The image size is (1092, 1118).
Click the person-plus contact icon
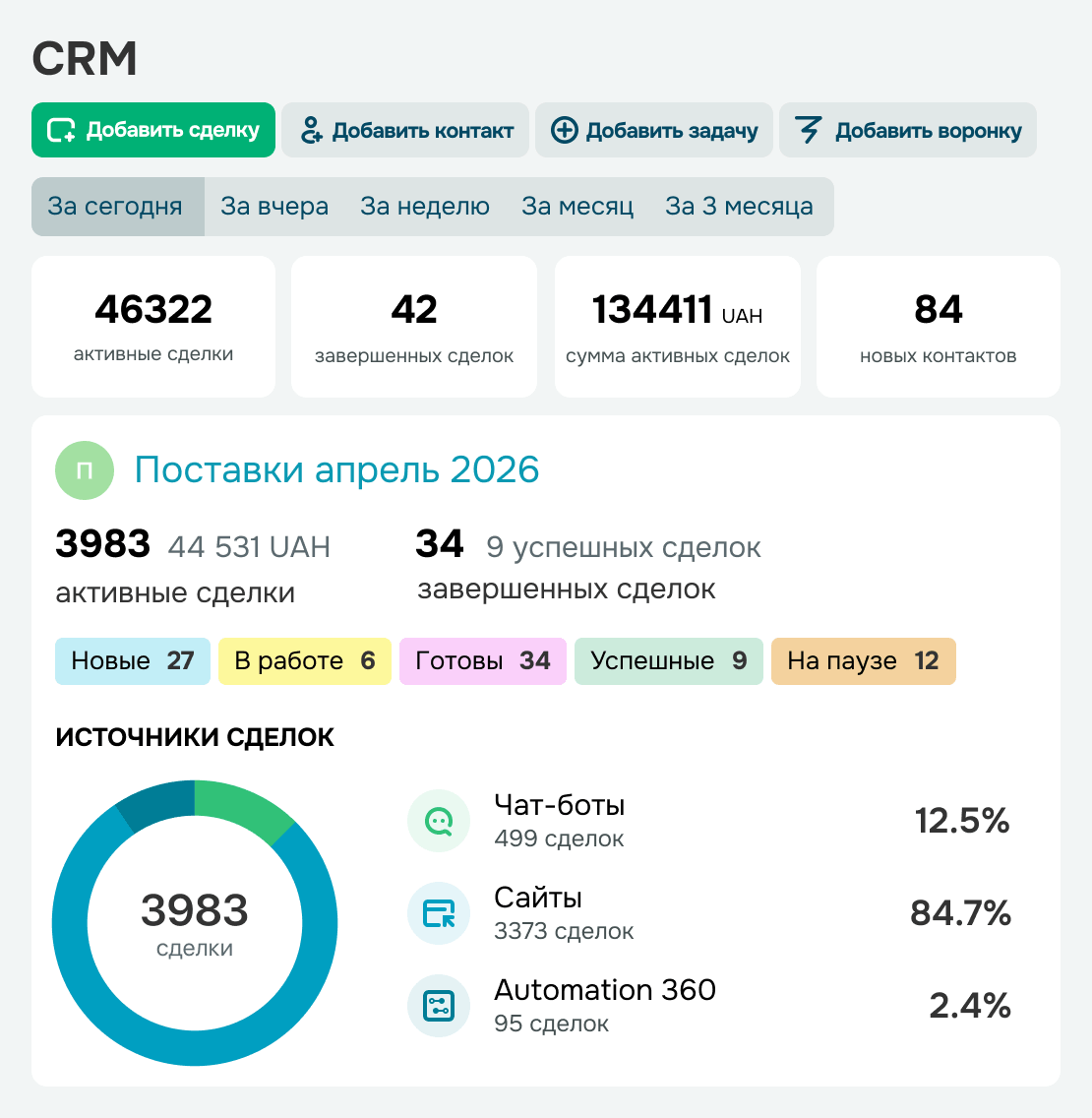(311, 131)
